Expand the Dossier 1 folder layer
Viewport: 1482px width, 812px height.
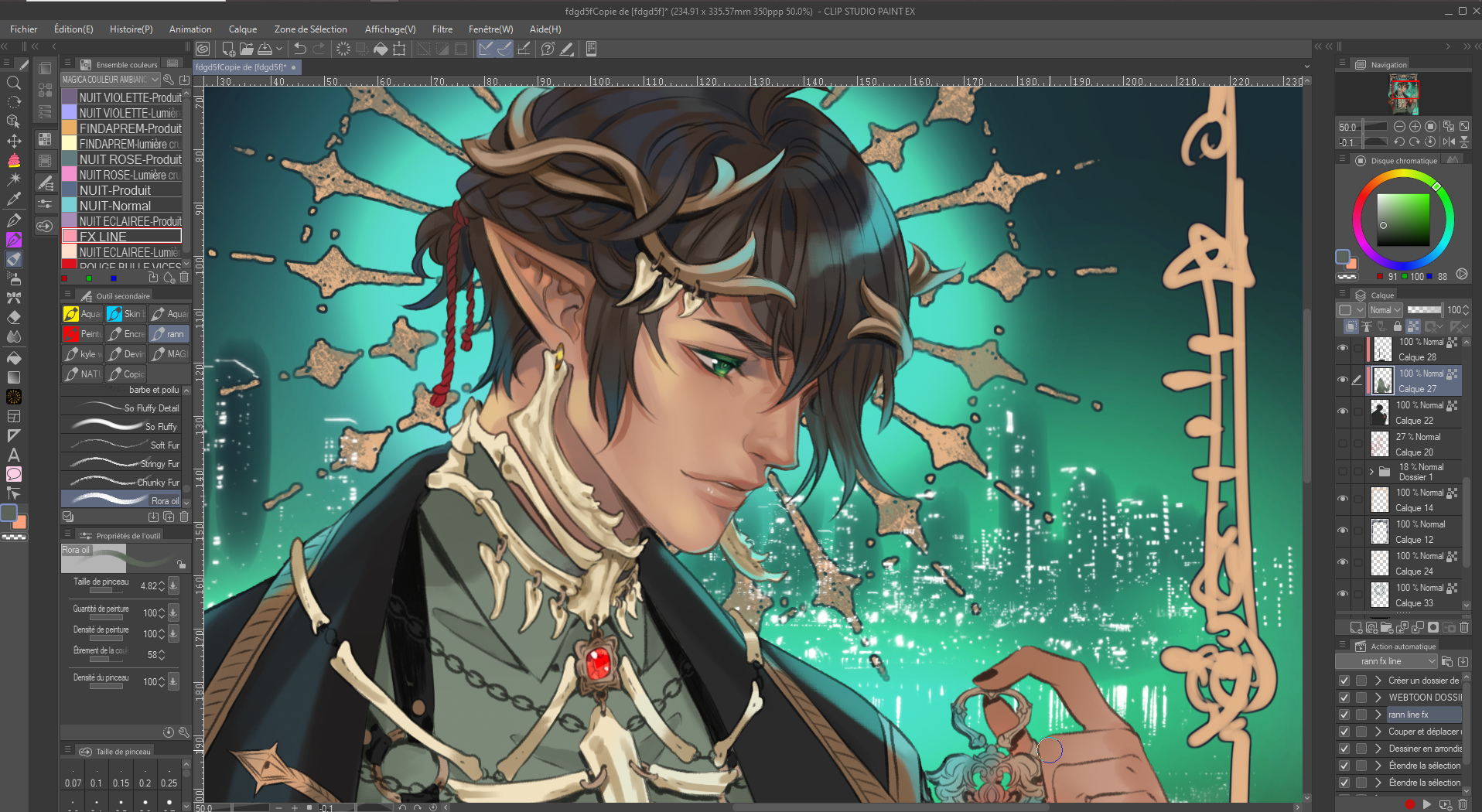1371,471
